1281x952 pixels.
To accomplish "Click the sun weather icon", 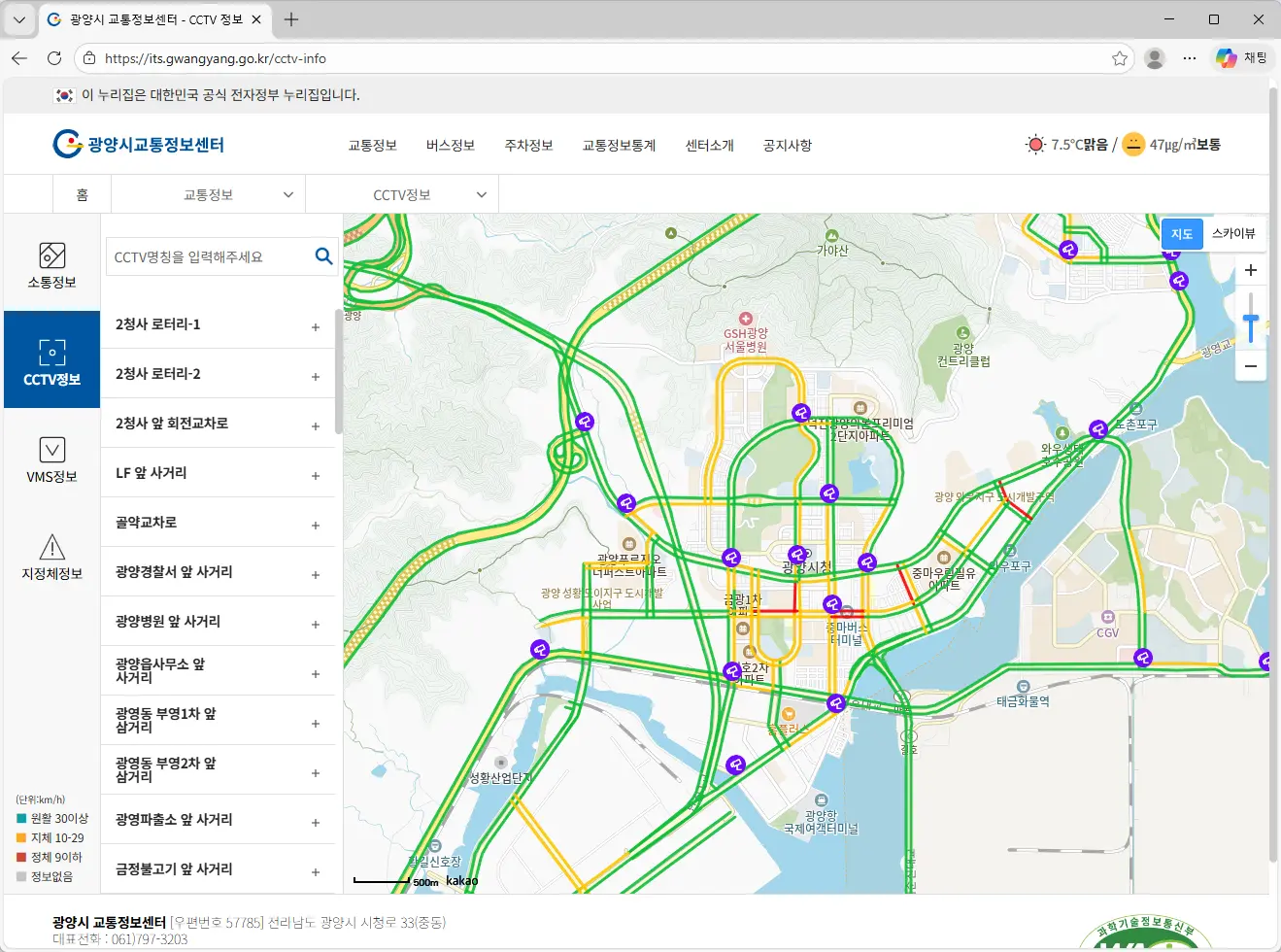I will click(x=1035, y=144).
